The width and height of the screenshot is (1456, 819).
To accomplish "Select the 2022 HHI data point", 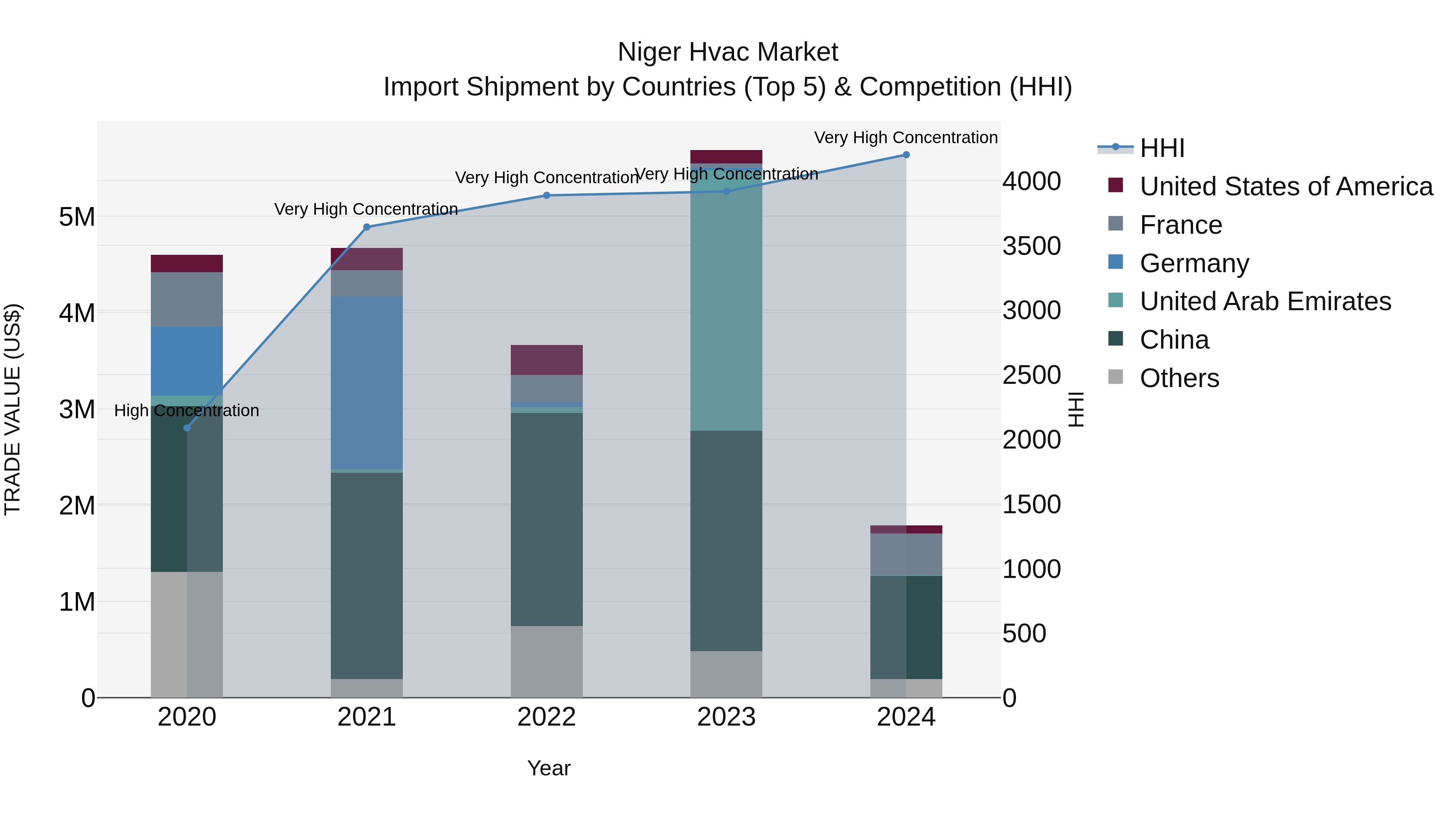I will pyautogui.click(x=546, y=196).
